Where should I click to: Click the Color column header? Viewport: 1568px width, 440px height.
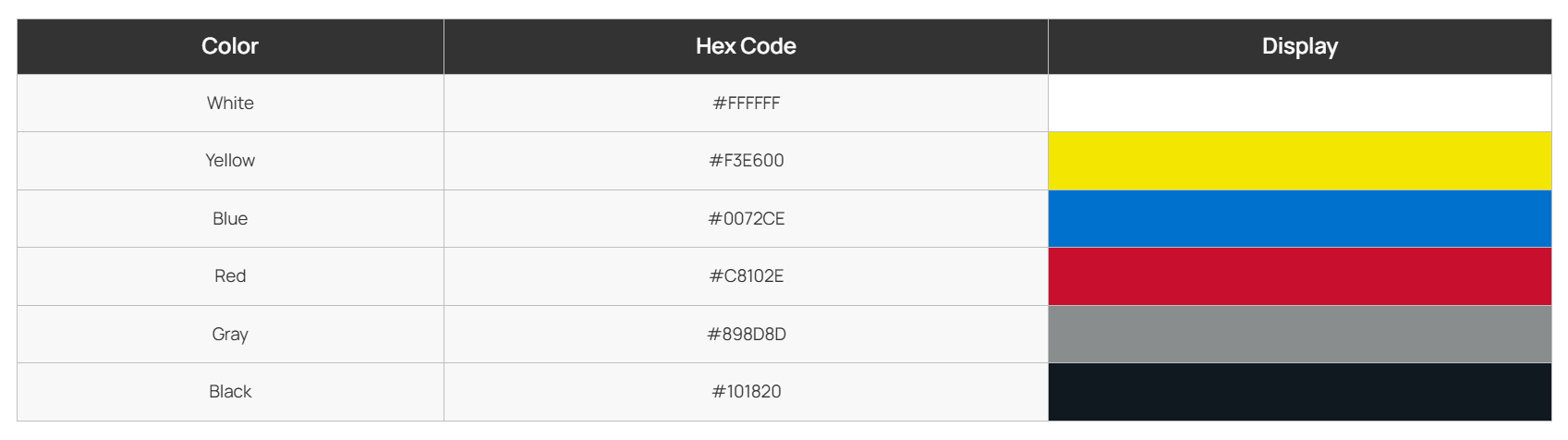[230, 46]
